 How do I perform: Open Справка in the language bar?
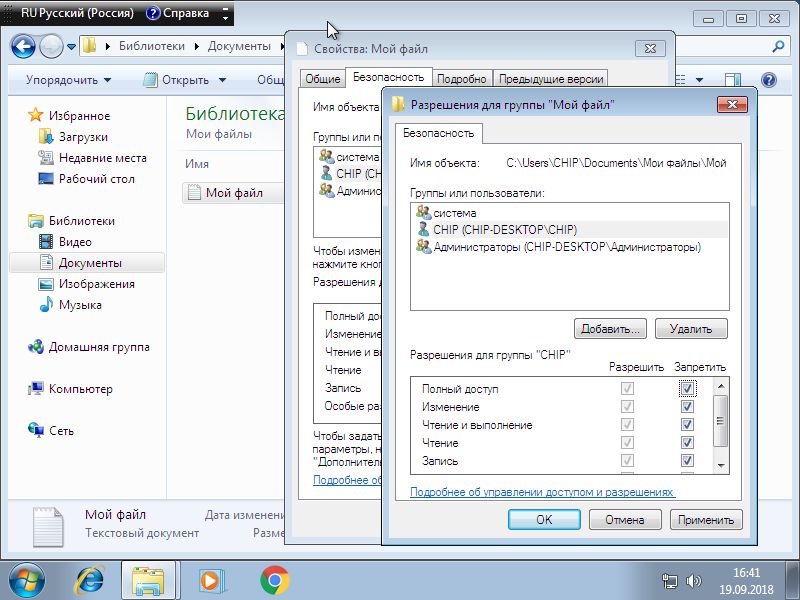[178, 13]
